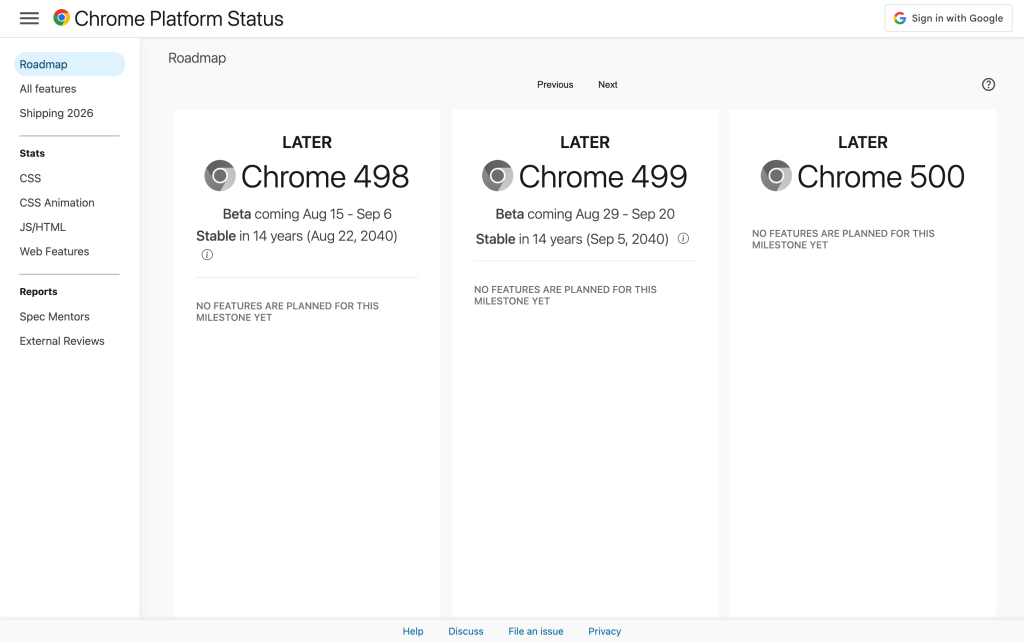
Task: Click the Chrome 498 heading
Action: [x=325, y=176]
